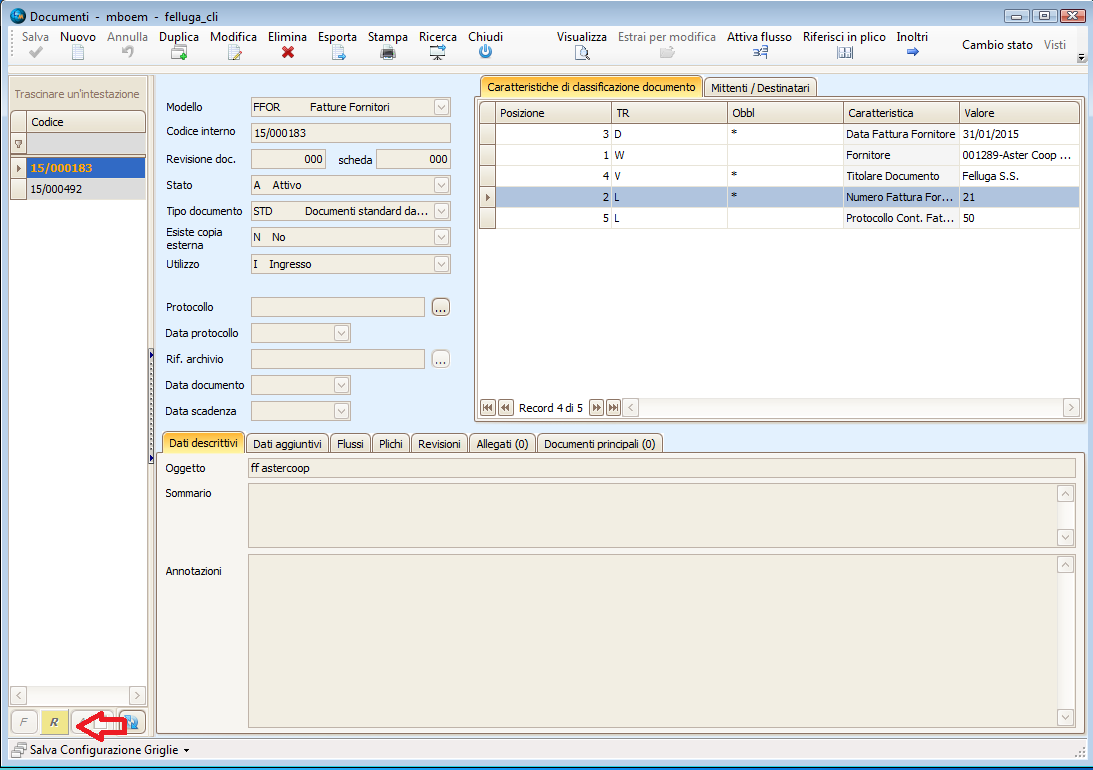Toggle the F filter button
Image resolution: width=1093 pixels, height=770 pixels.
click(25, 721)
